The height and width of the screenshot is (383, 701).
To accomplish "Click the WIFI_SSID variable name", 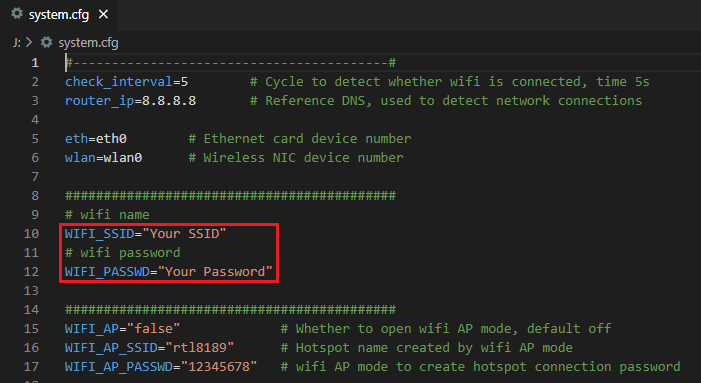I will 100,234.
